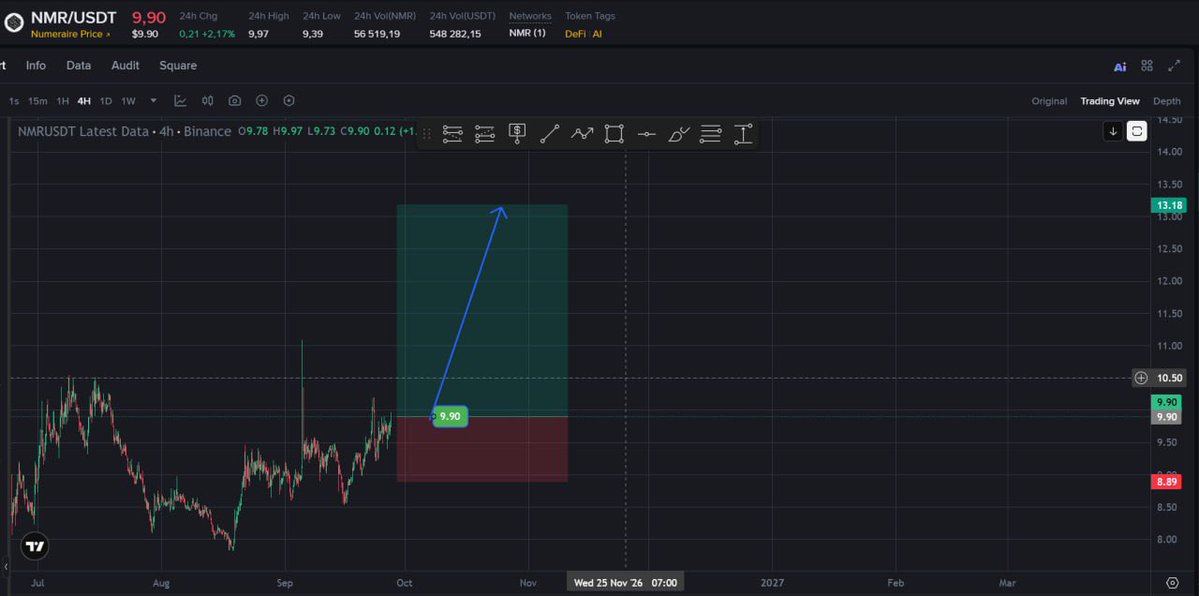This screenshot has height=596, width=1199.
Task: Click the drawing toolbar drag handle
Action: coord(427,134)
